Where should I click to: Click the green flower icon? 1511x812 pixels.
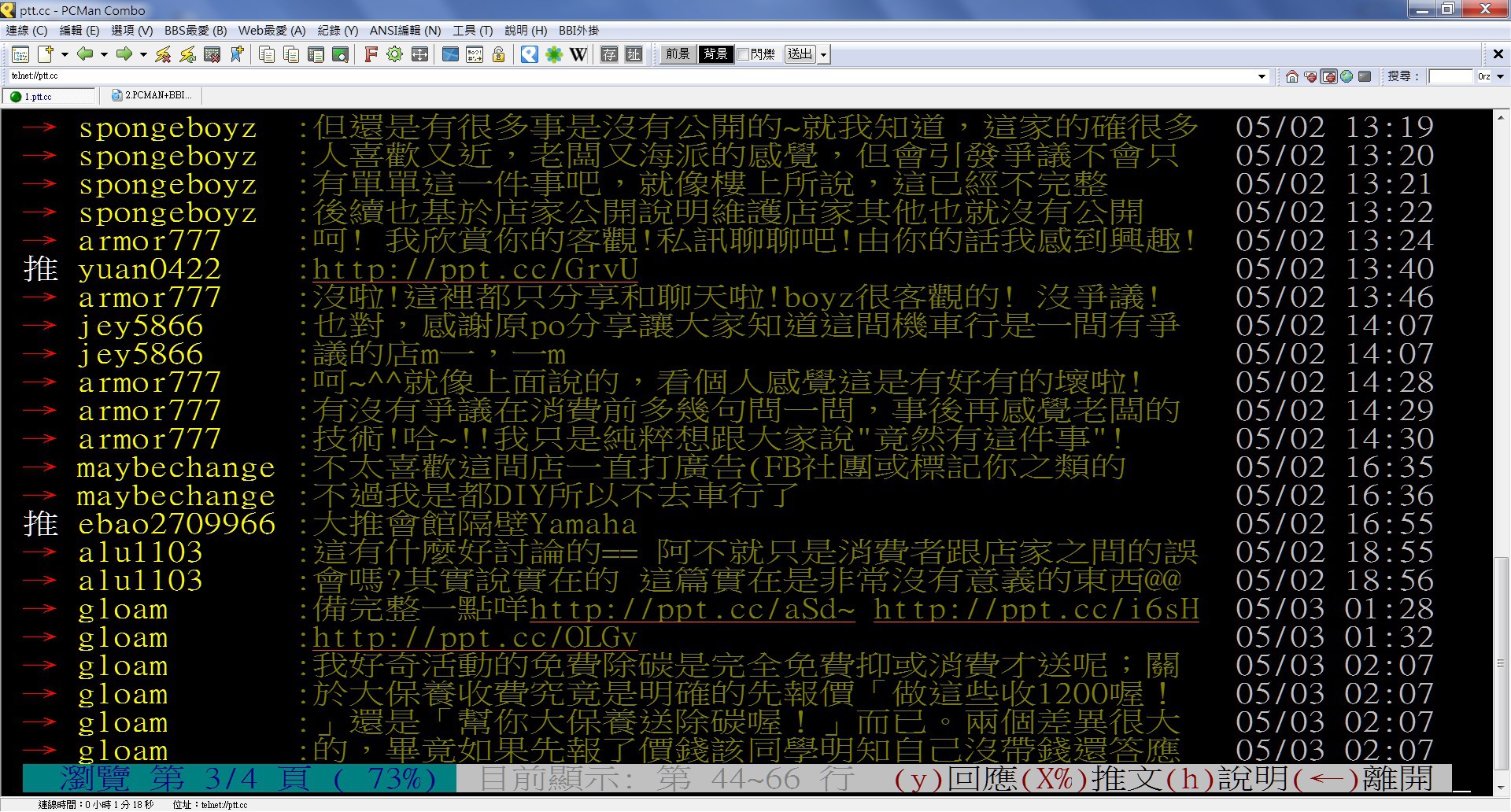554,54
